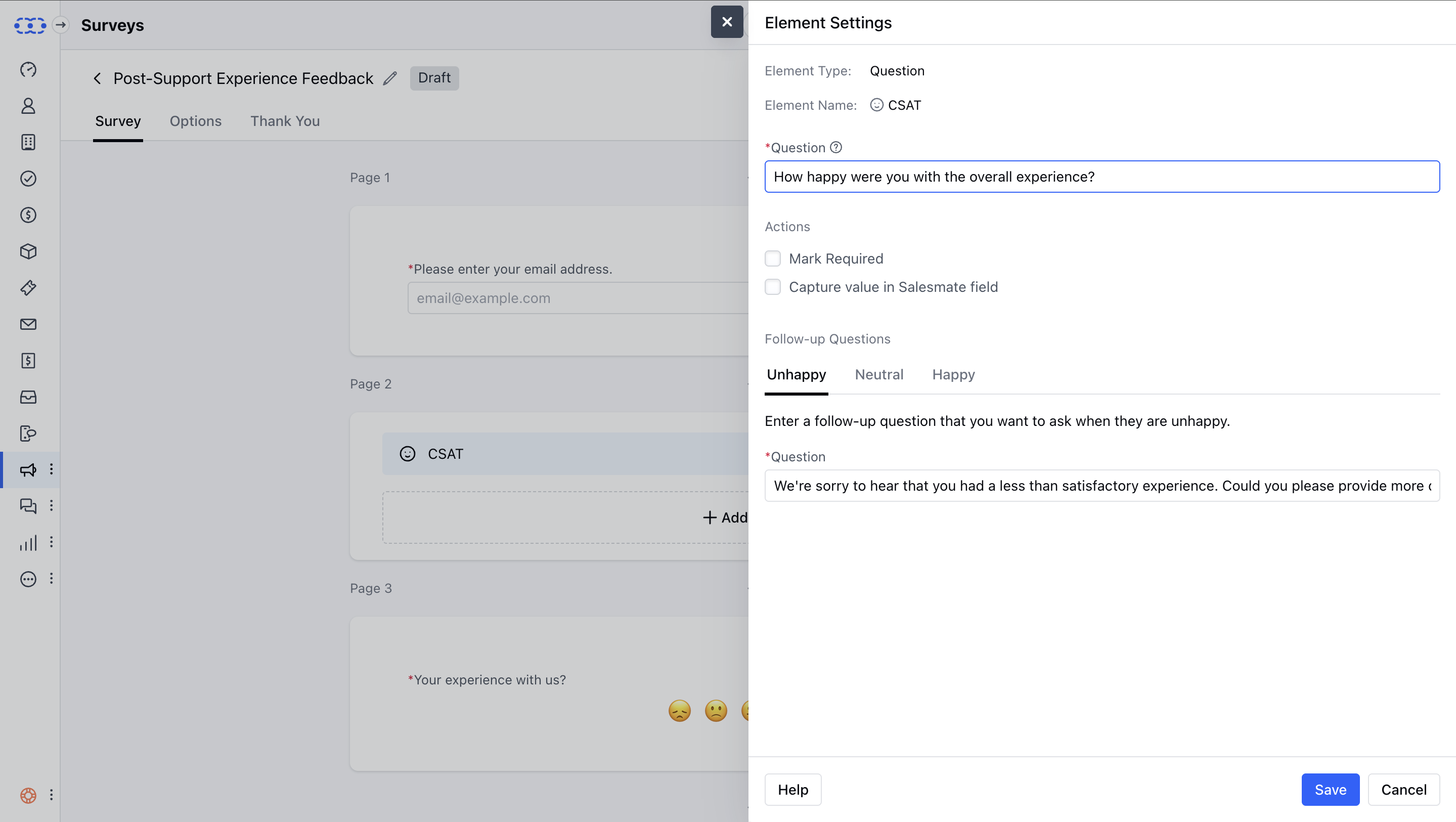Check Capture value in Salesmate field
Screen dimensions: 1456x822
click(773, 287)
